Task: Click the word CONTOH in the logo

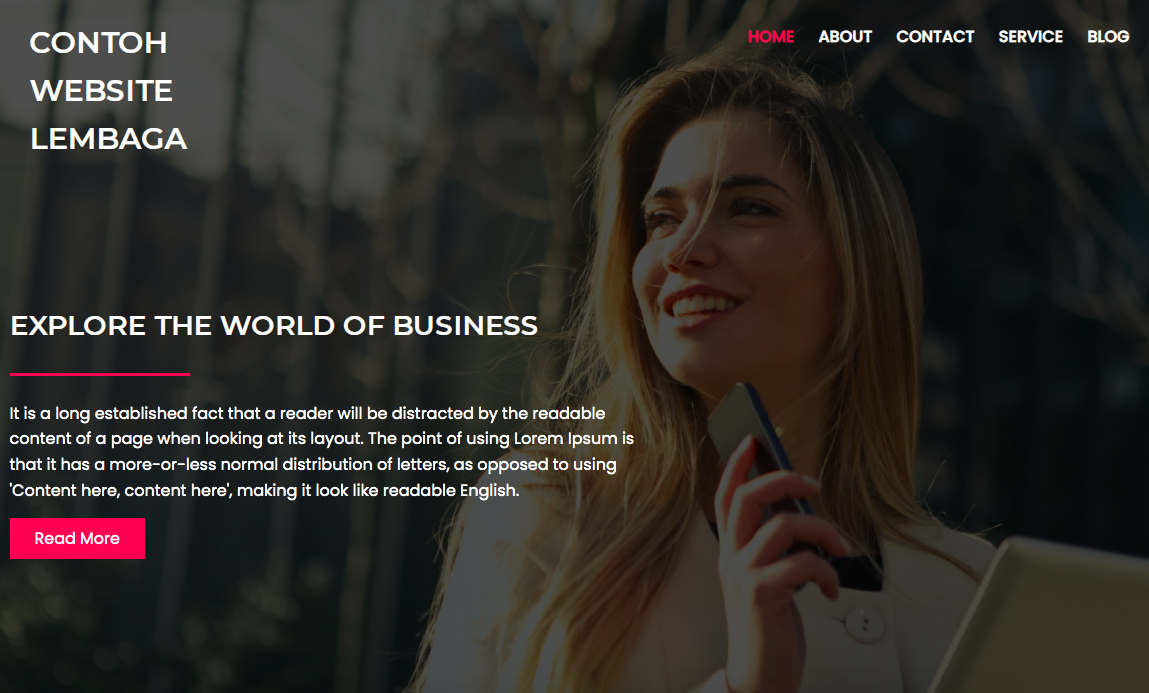Action: [98, 42]
